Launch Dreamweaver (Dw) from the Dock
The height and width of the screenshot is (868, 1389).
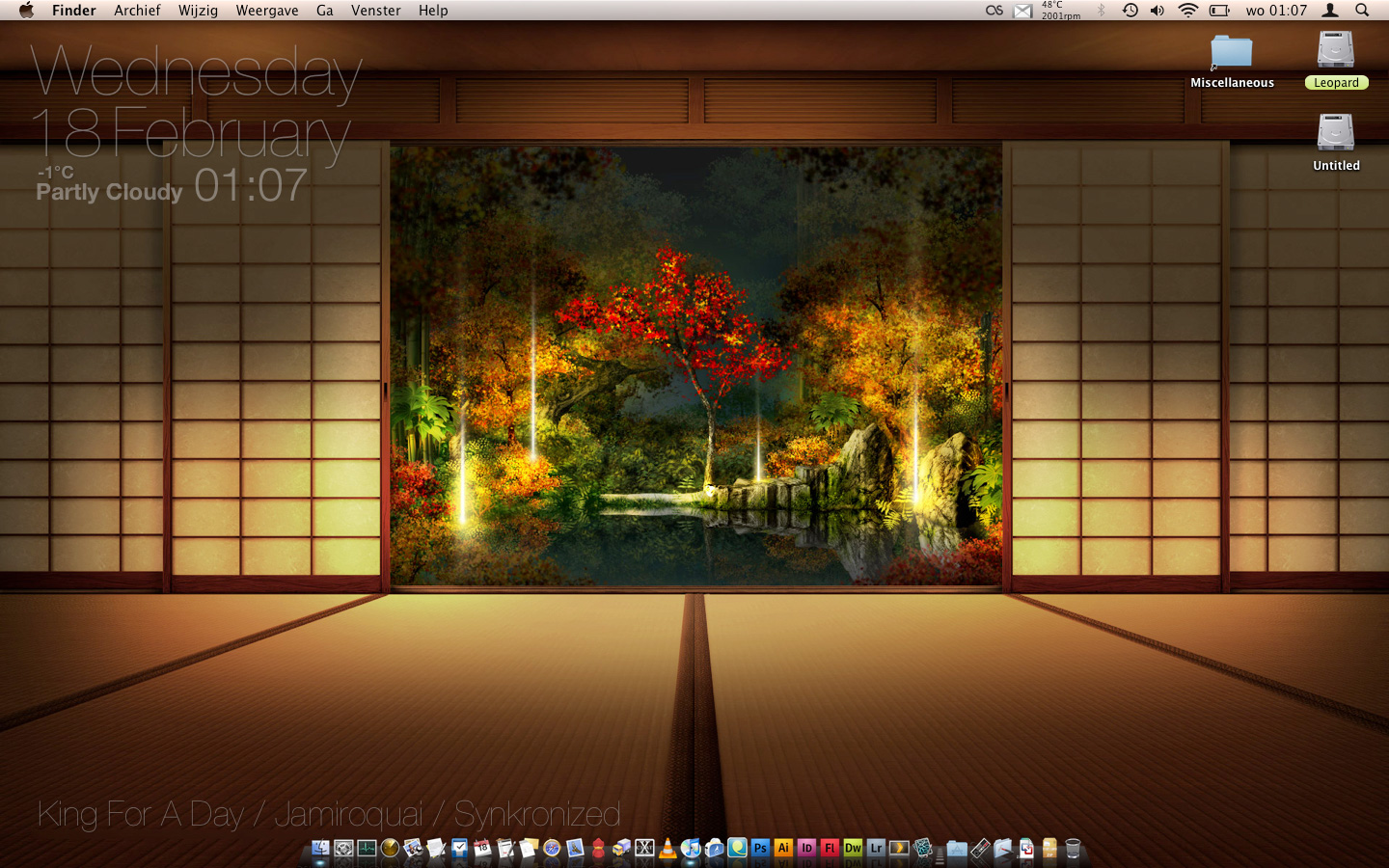(x=853, y=849)
